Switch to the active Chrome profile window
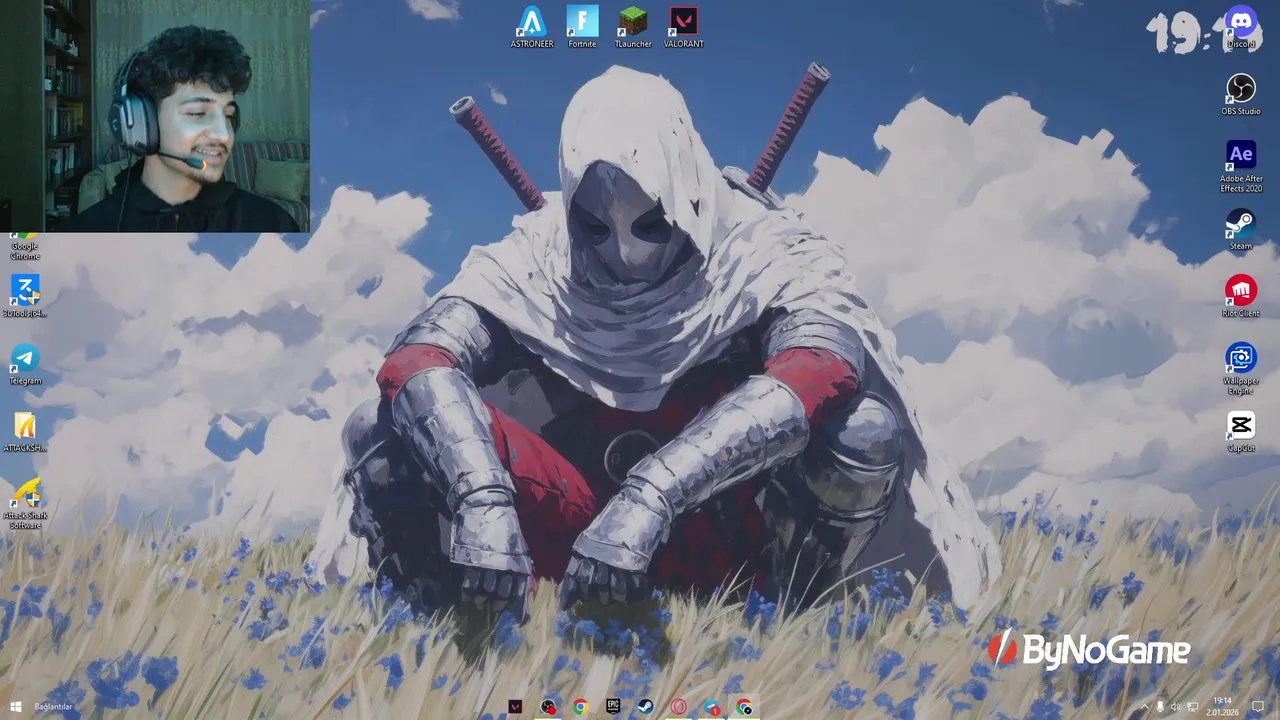 744,707
